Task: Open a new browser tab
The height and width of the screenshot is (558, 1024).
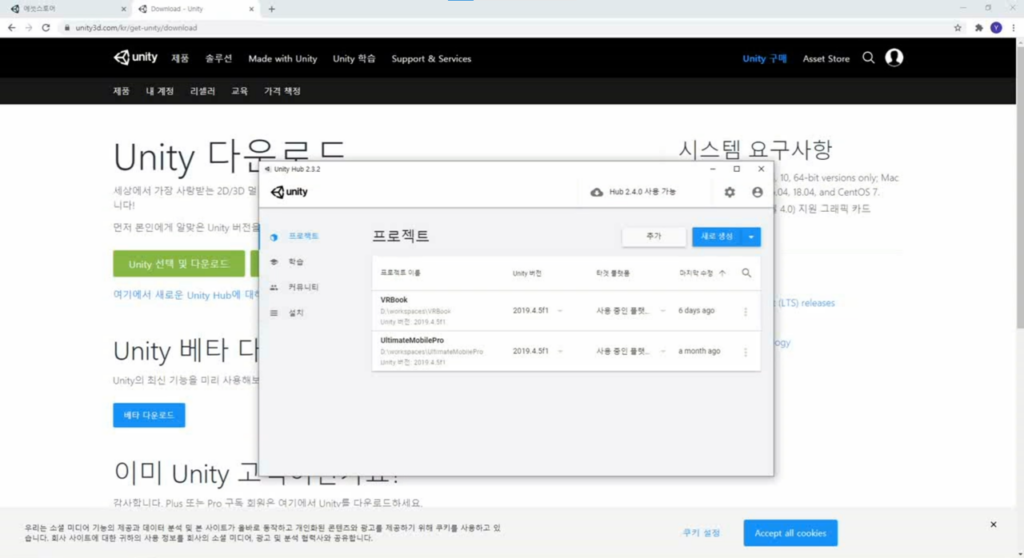Action: click(272, 9)
